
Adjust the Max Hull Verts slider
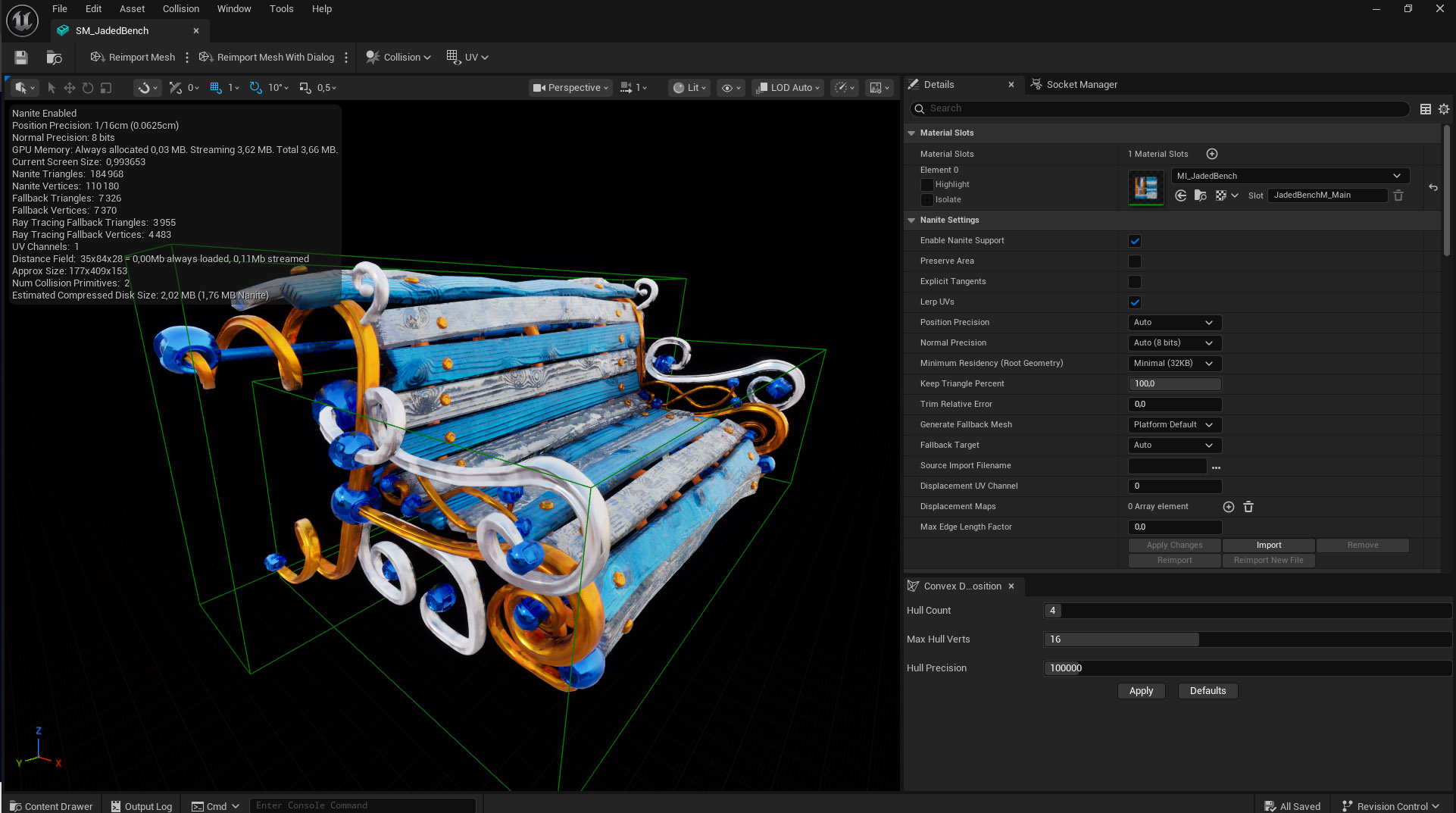[1198, 639]
